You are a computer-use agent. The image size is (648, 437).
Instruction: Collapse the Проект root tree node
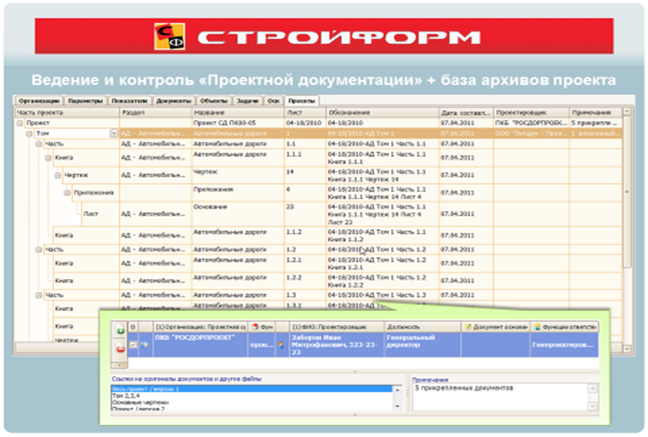click(x=19, y=123)
